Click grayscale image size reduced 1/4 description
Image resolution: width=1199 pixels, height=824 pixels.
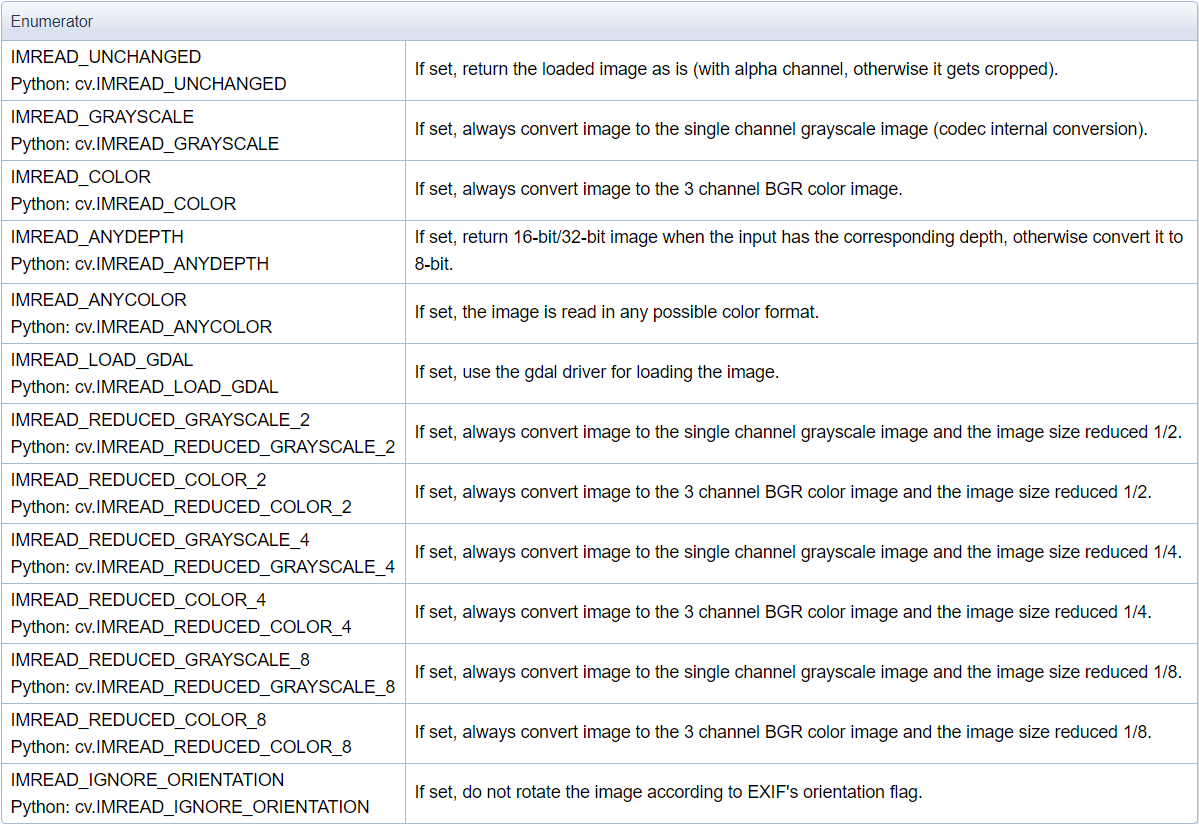click(x=798, y=553)
